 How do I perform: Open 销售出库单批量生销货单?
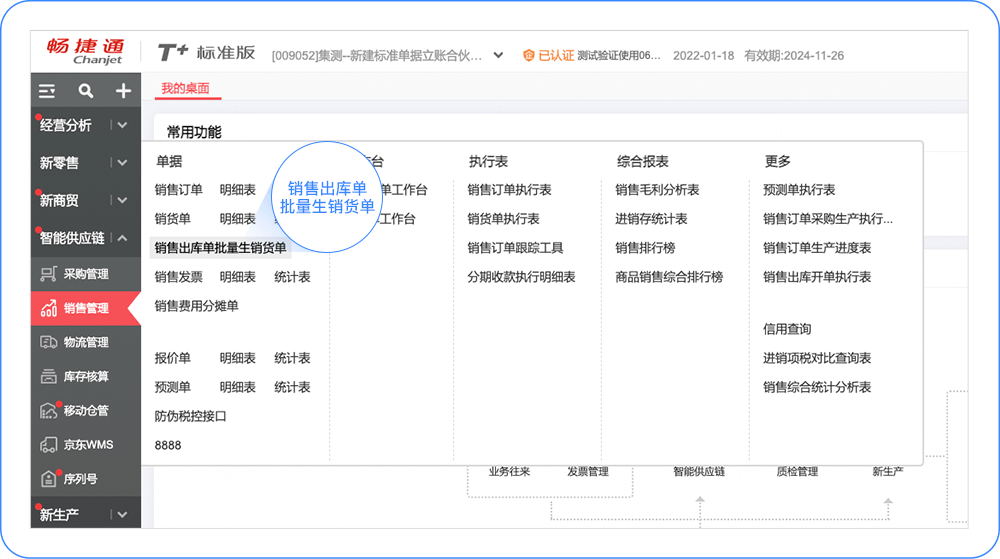click(x=221, y=248)
